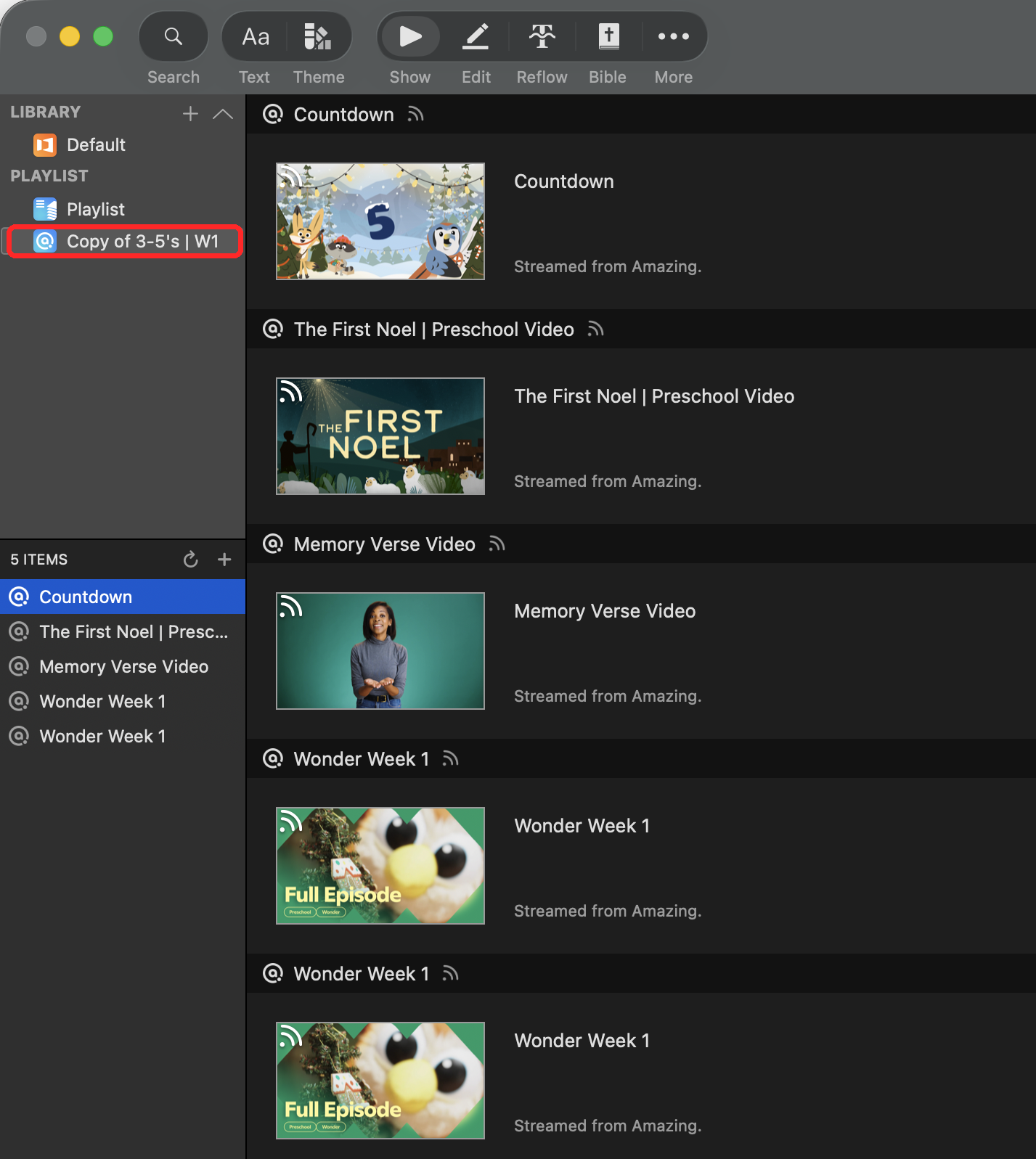Click the 5 ITEMS label
Viewport: 1036px width, 1159px height.
(x=39, y=560)
